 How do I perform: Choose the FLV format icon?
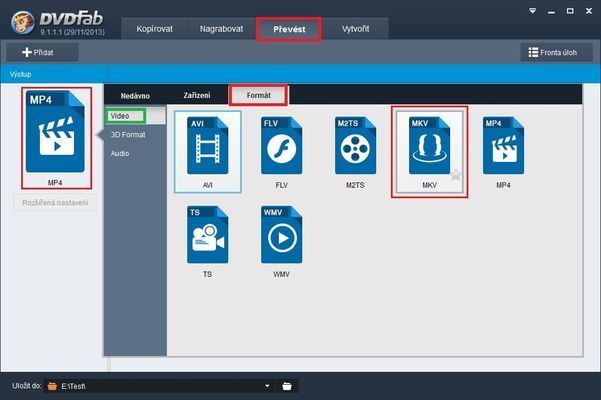point(281,146)
